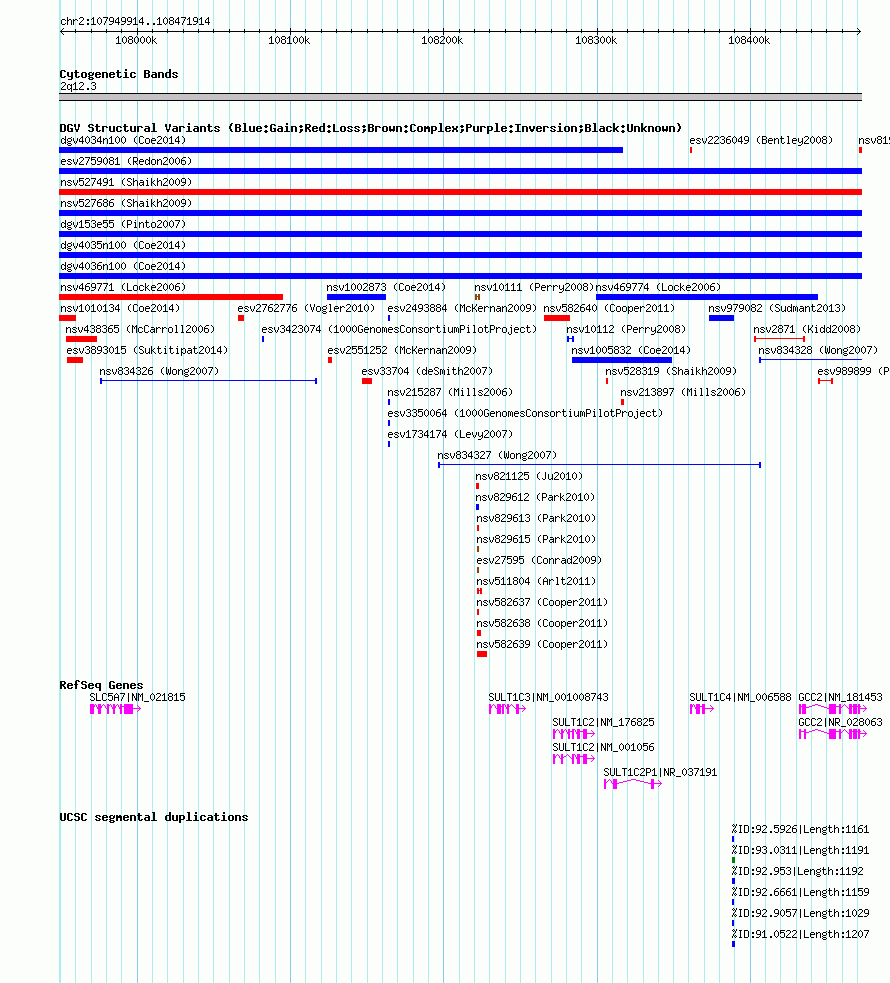Image resolution: width=890 pixels, height=983 pixels.
Task: Select the GCC2 NM_181453 gene glyph
Action: 833,709
